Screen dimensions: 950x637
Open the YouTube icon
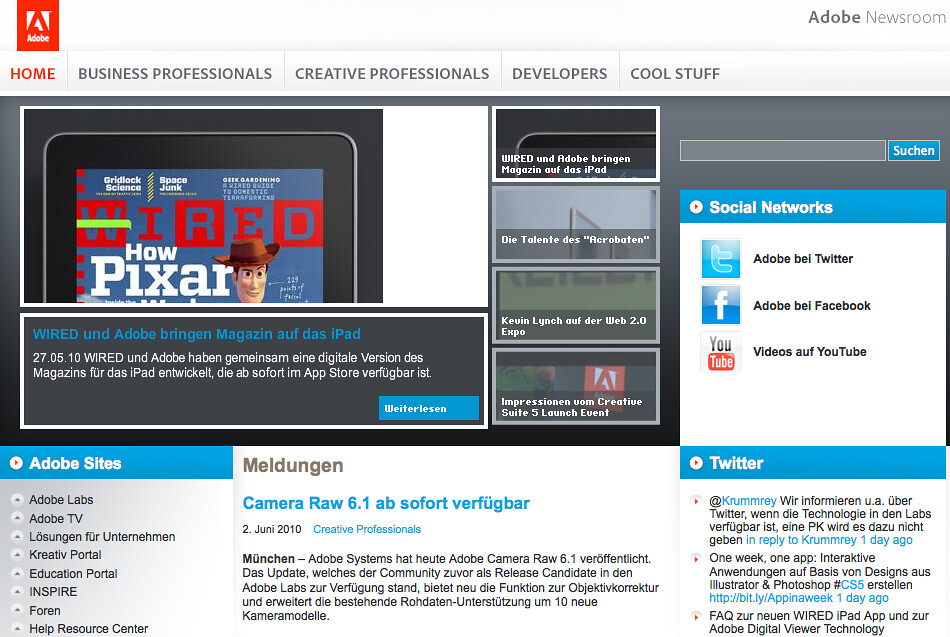(720, 352)
